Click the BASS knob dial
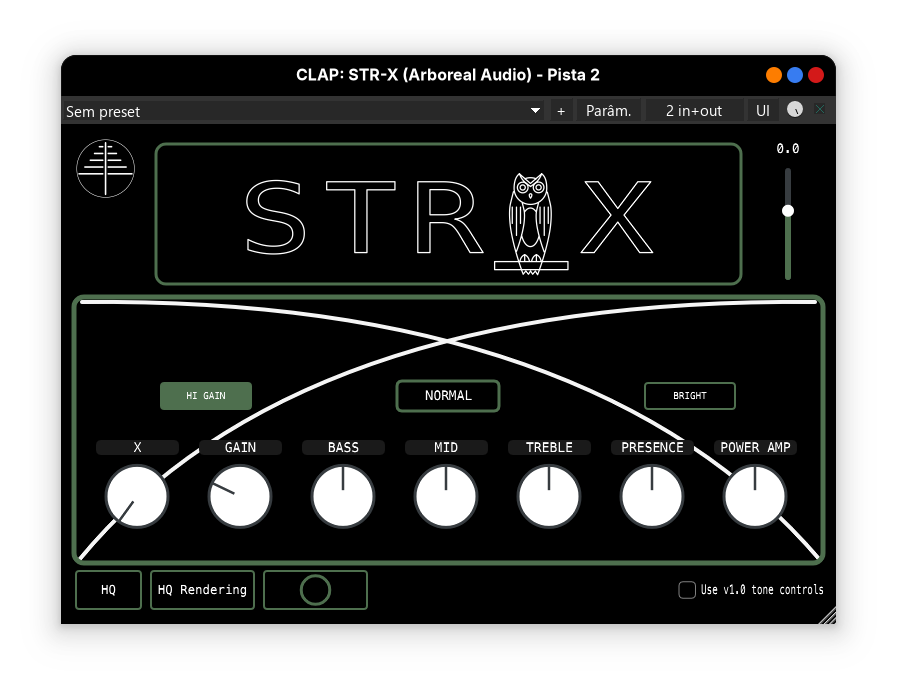 coord(343,497)
